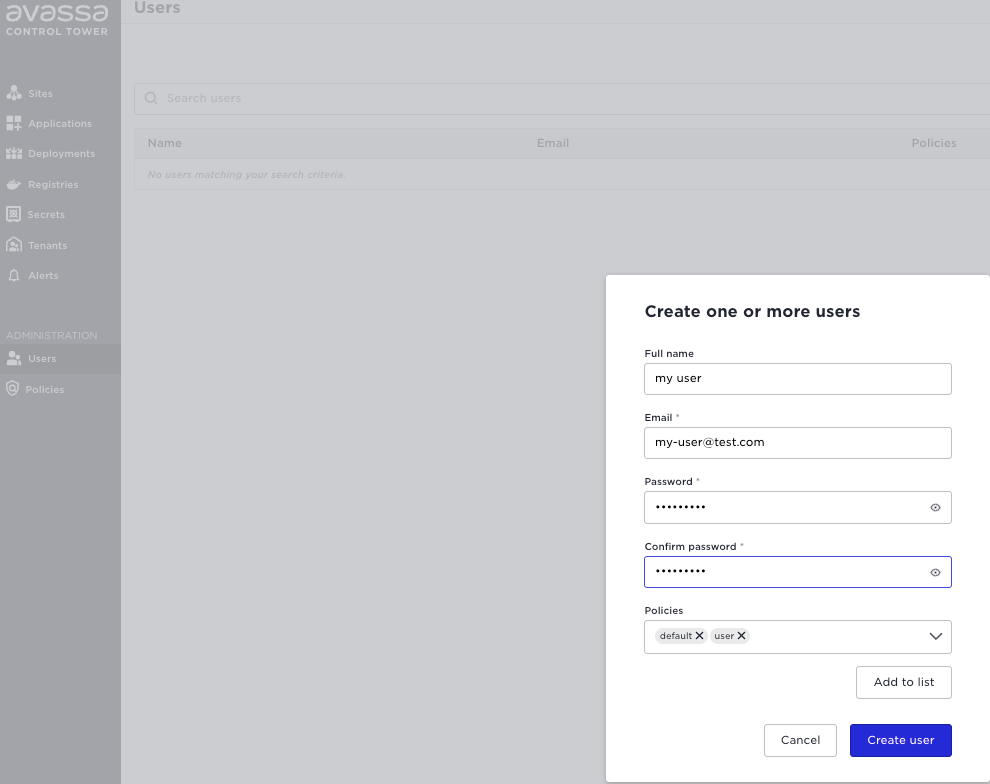This screenshot has width=990, height=784.
Task: Click the Email column header
Action: tap(553, 143)
